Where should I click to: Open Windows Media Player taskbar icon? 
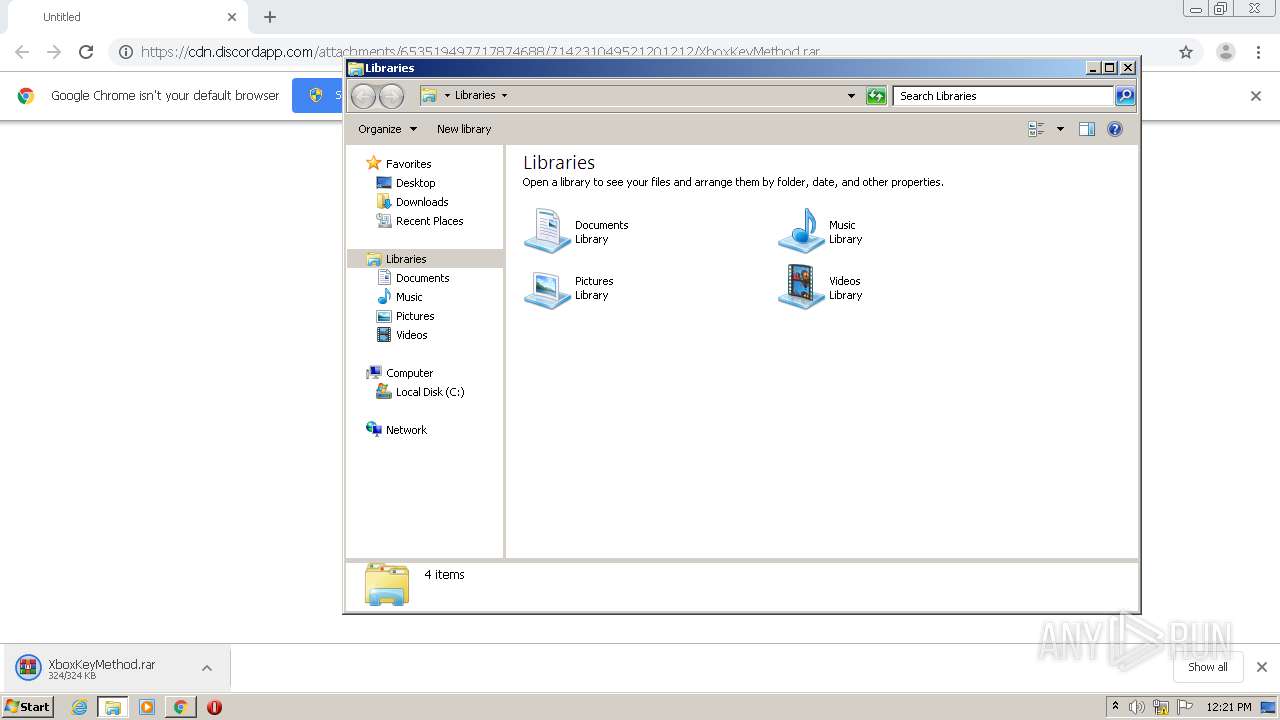147,707
